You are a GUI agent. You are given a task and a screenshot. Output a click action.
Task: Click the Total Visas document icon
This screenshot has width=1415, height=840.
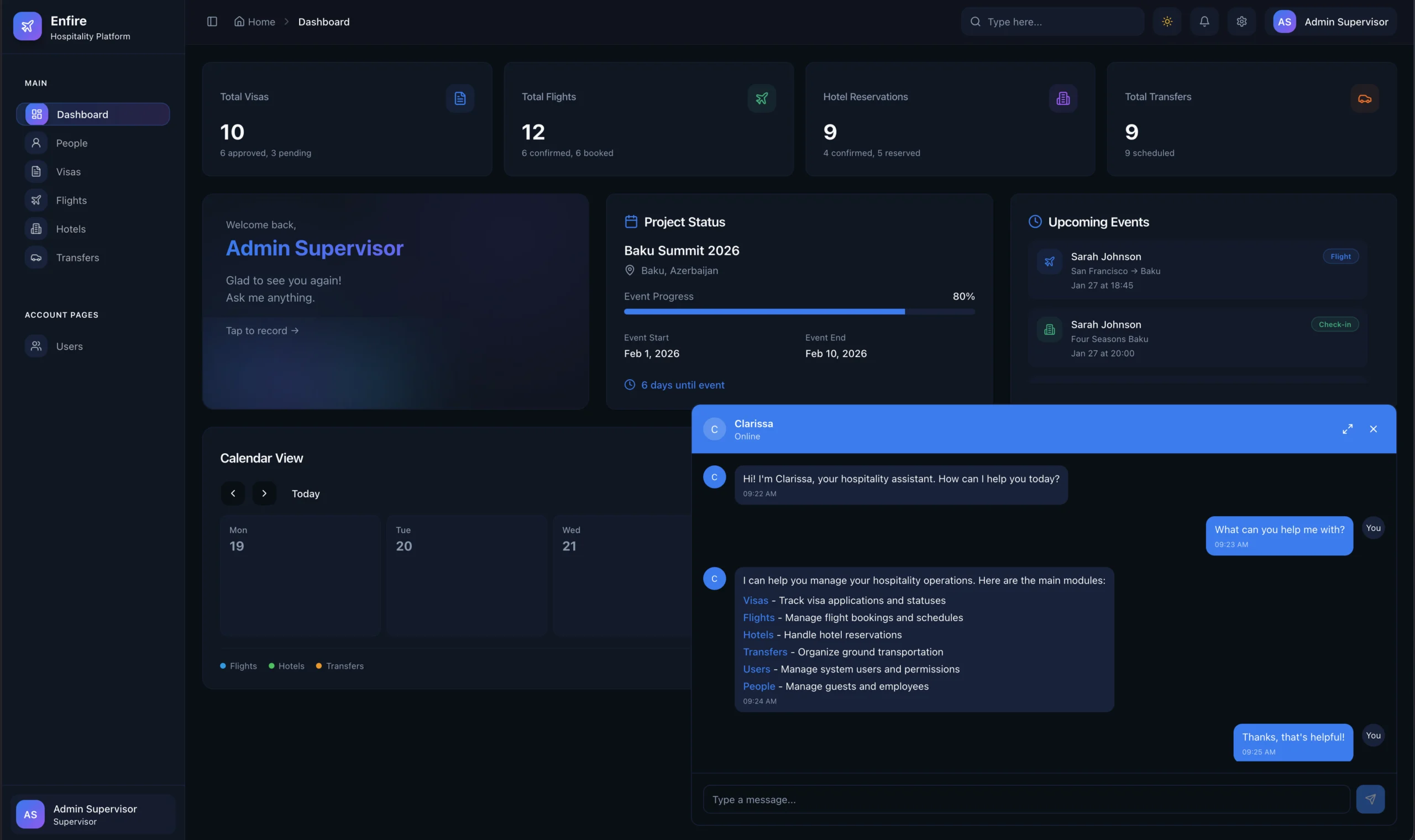(x=459, y=98)
